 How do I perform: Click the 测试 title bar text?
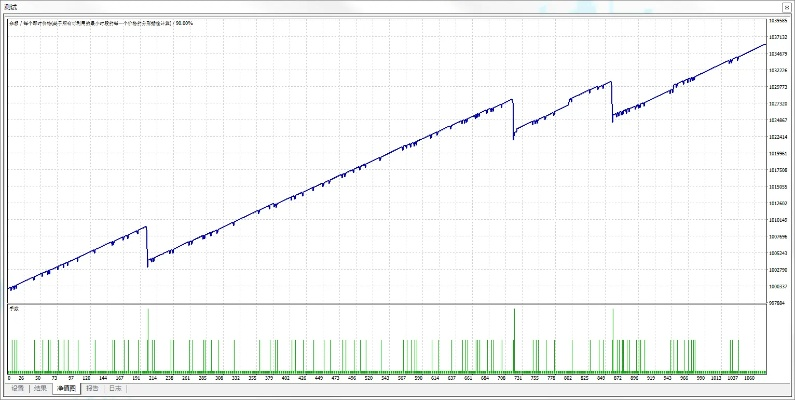pos(10,6)
